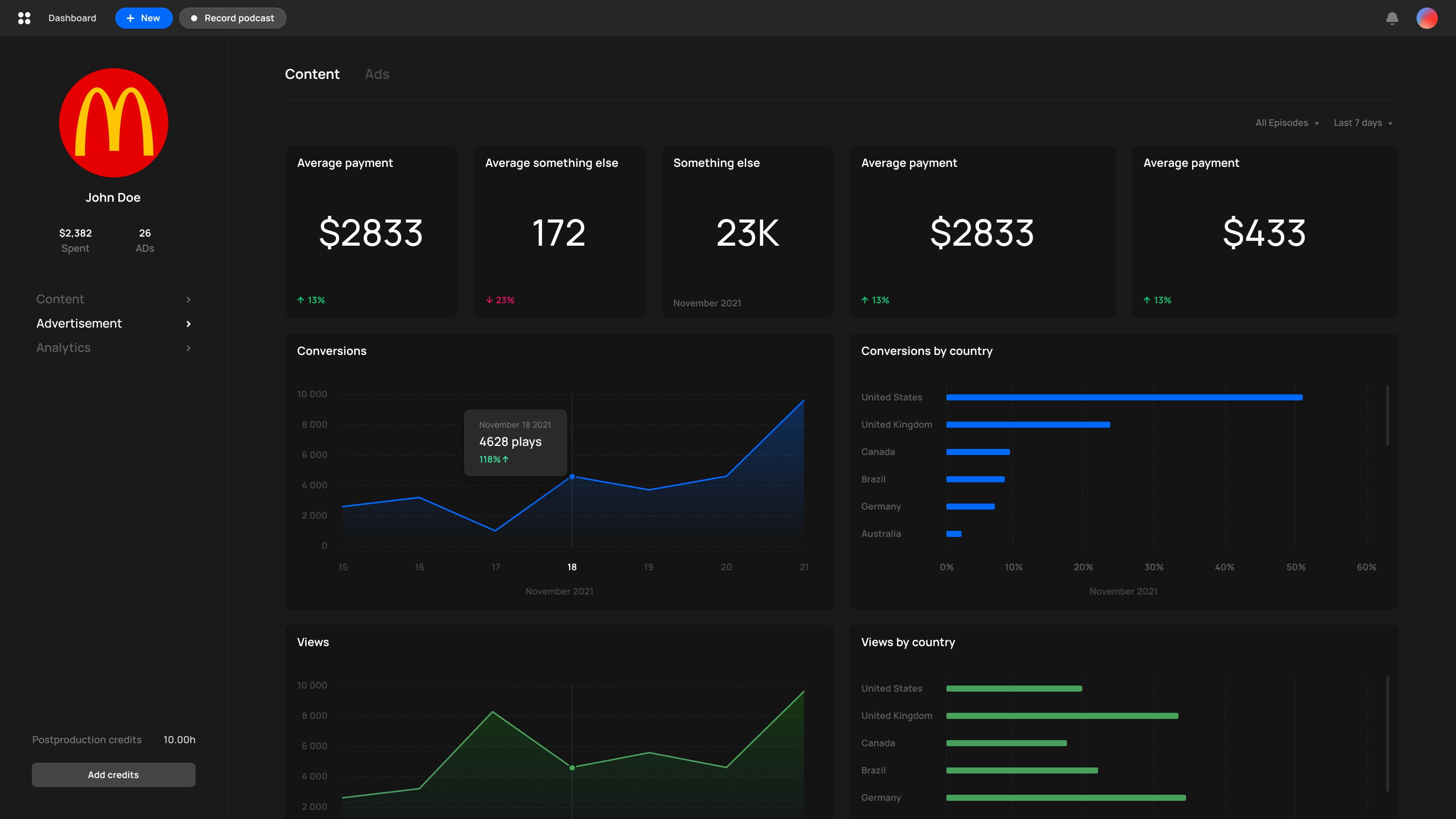Image resolution: width=1456 pixels, height=819 pixels.
Task: Click the plus icon in New button
Action: point(130,18)
